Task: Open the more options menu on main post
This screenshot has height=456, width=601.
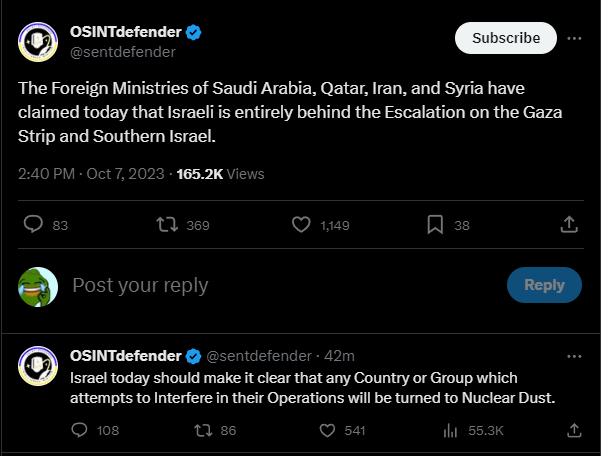Action: tap(574, 38)
